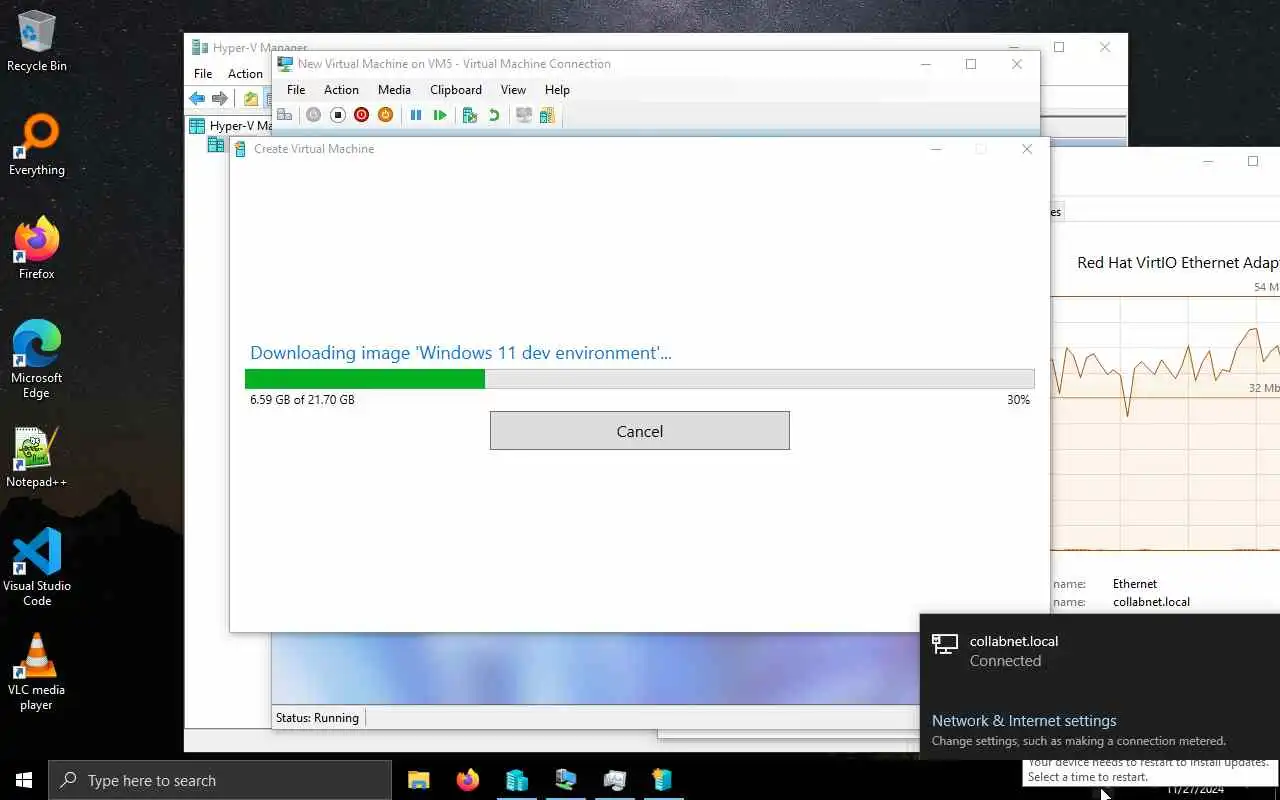Open the Recycle Bin desktop icon
The width and height of the screenshot is (1280, 800).
37,41
